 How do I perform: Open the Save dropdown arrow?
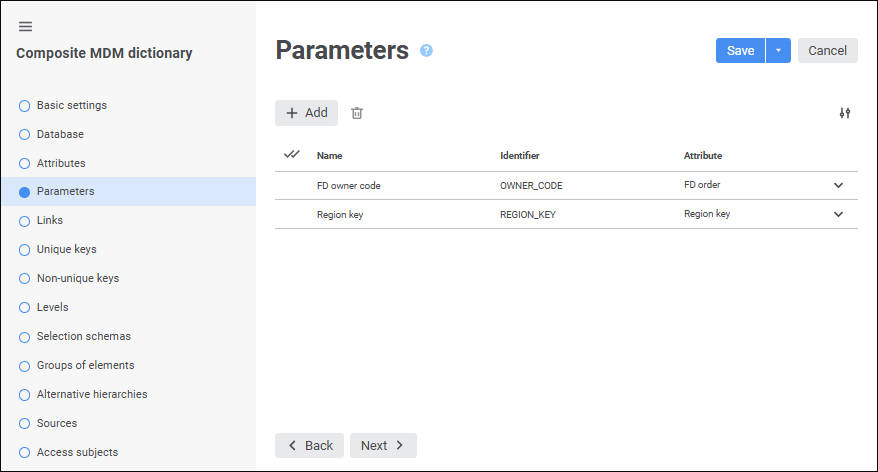[778, 51]
